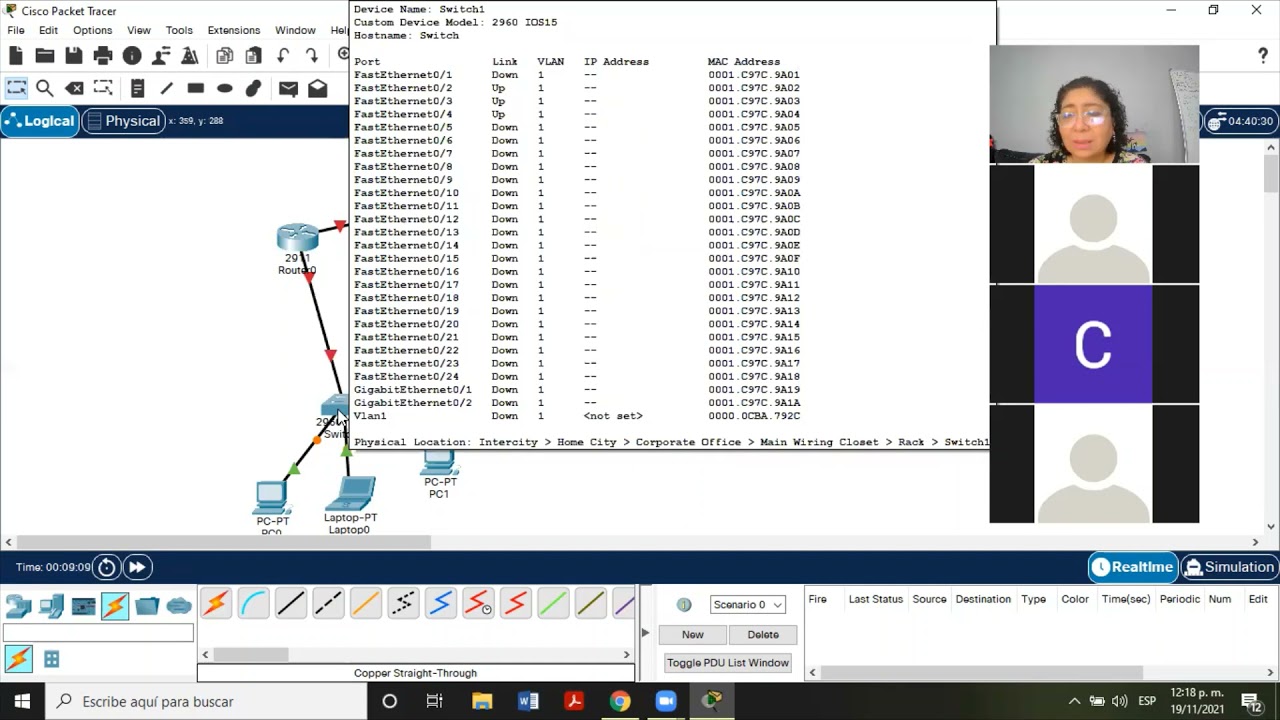The image size is (1280, 720).
Task: Pick Automatically Choose Connection cable
Action: (216, 604)
